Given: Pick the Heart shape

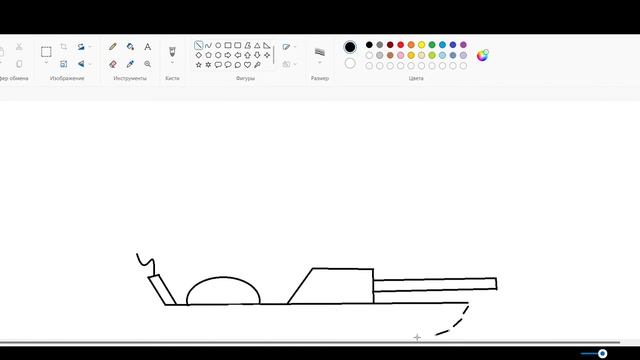Looking at the screenshot, I should [247, 65].
